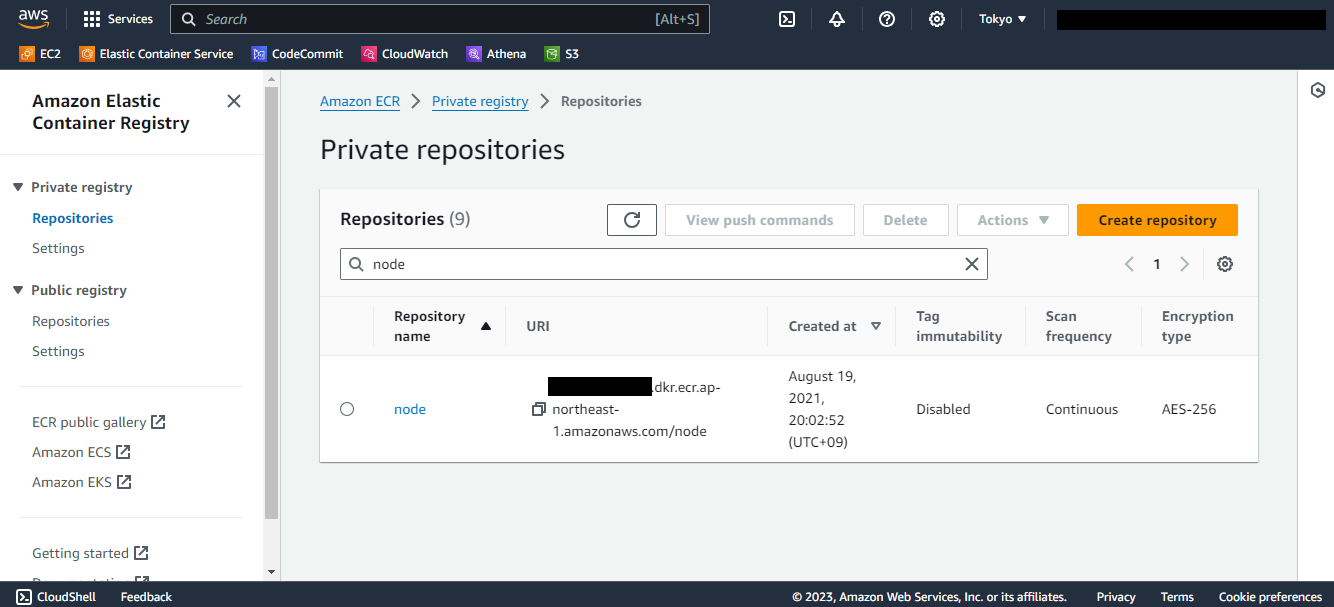
Task: Open the Services grid menu
Action: [x=118, y=19]
